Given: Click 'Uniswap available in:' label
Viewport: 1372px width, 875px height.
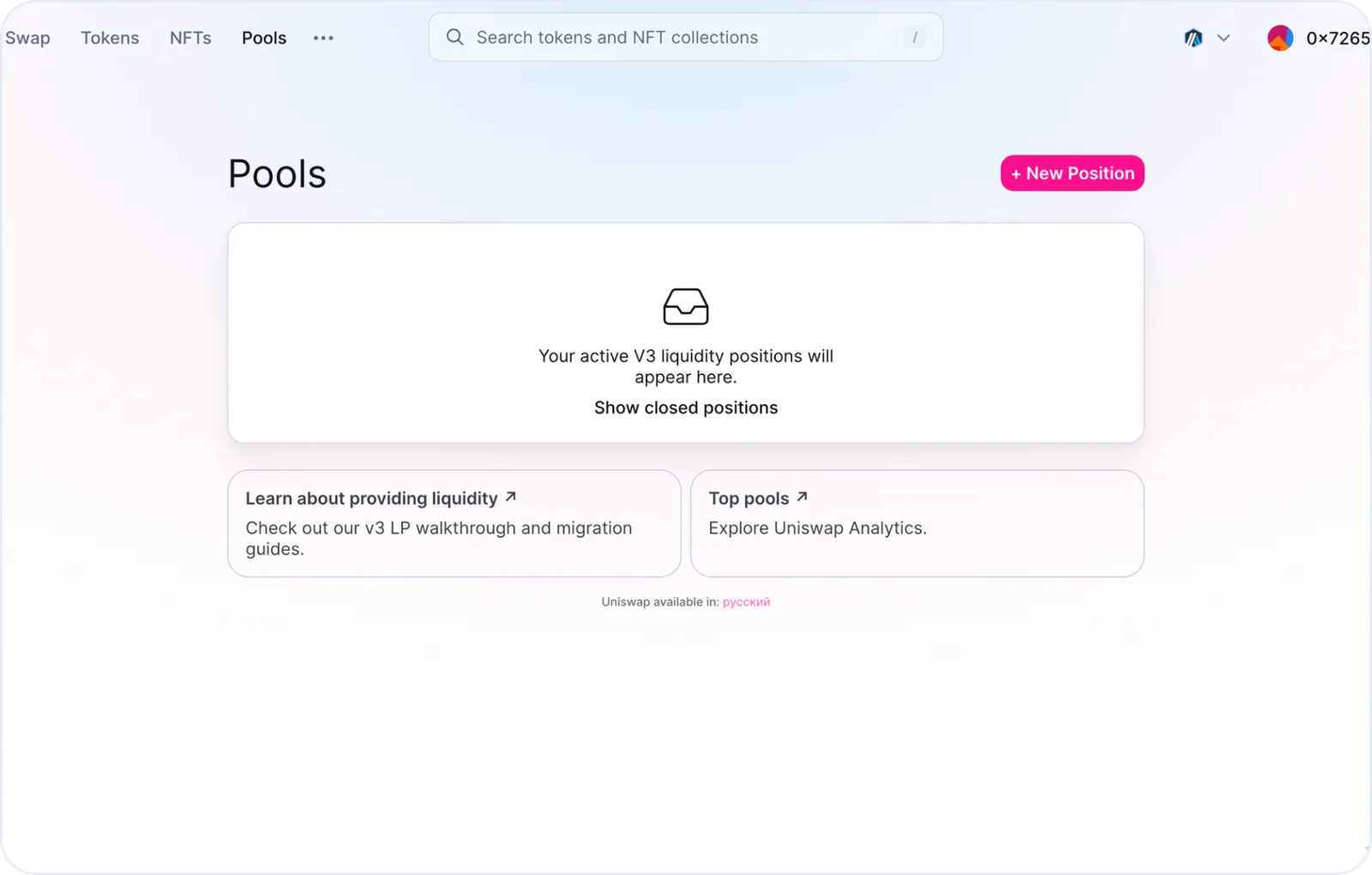Looking at the screenshot, I should pos(660,602).
